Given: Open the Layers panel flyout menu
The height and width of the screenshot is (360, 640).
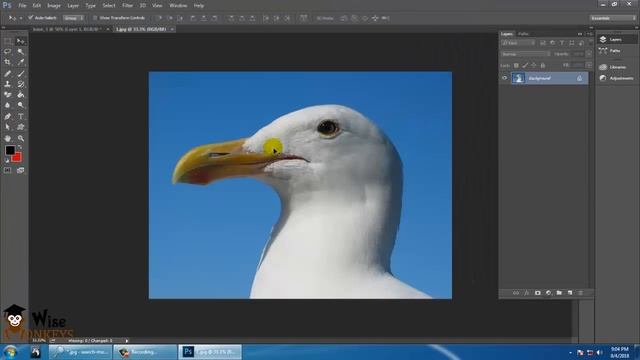Looking at the screenshot, I should point(589,34).
